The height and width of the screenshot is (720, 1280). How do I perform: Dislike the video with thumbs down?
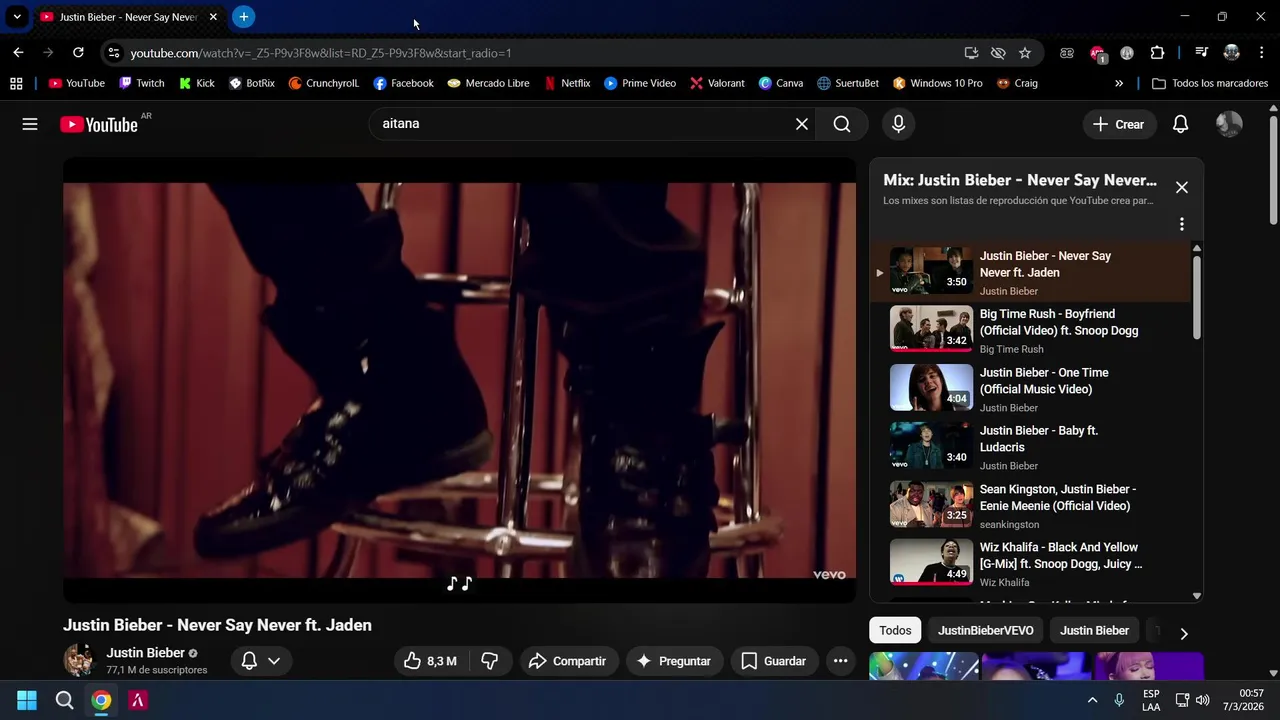pyautogui.click(x=490, y=661)
